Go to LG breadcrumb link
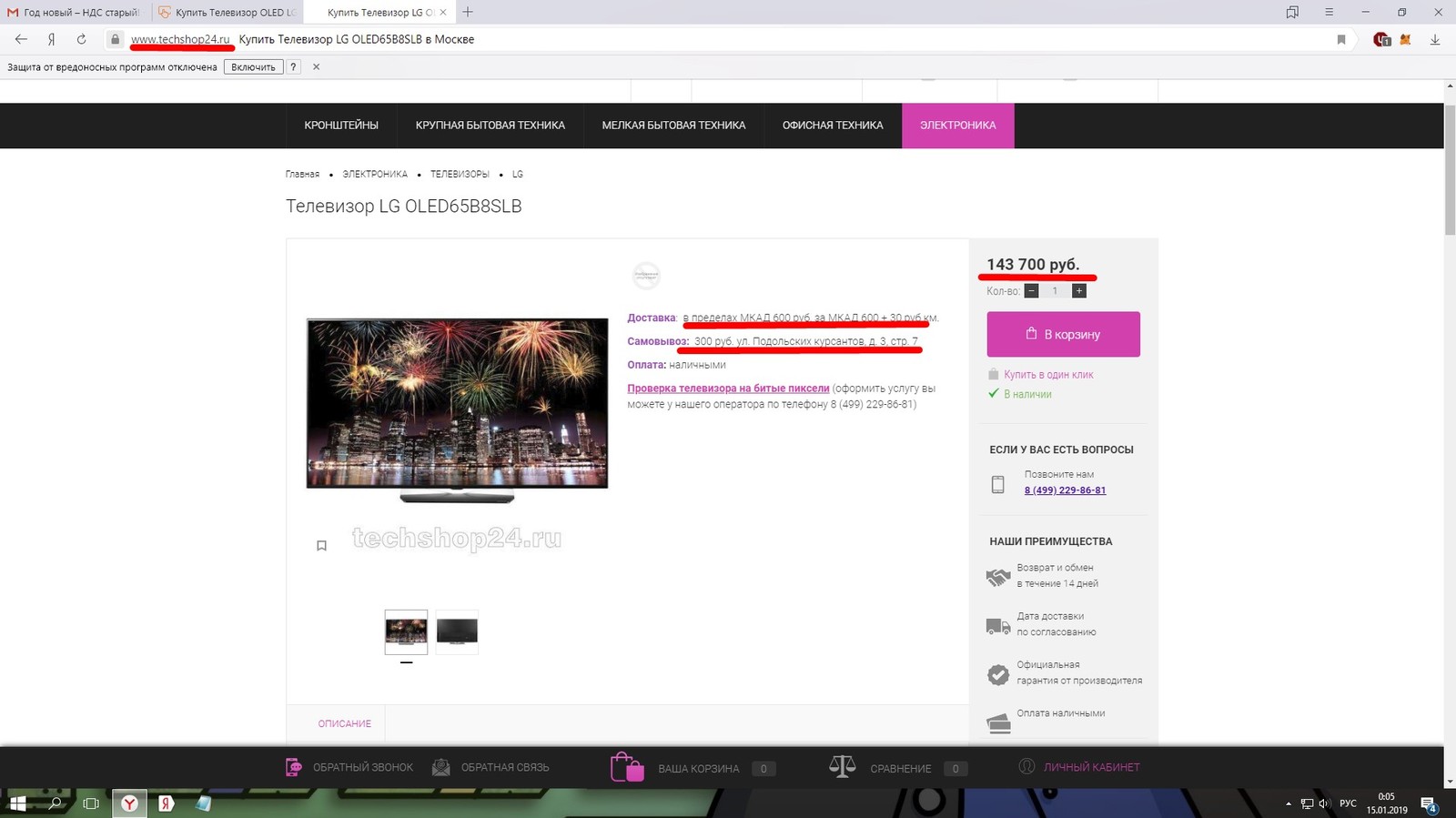Screen dimensions: 1456x818 click(x=518, y=174)
